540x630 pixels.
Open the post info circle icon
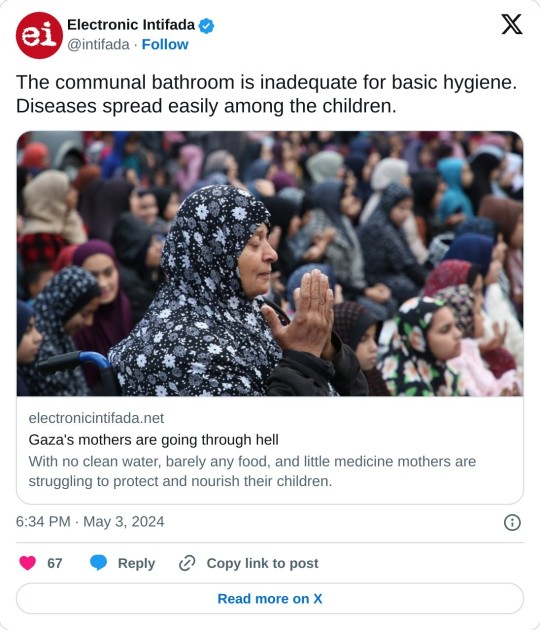coord(512,522)
